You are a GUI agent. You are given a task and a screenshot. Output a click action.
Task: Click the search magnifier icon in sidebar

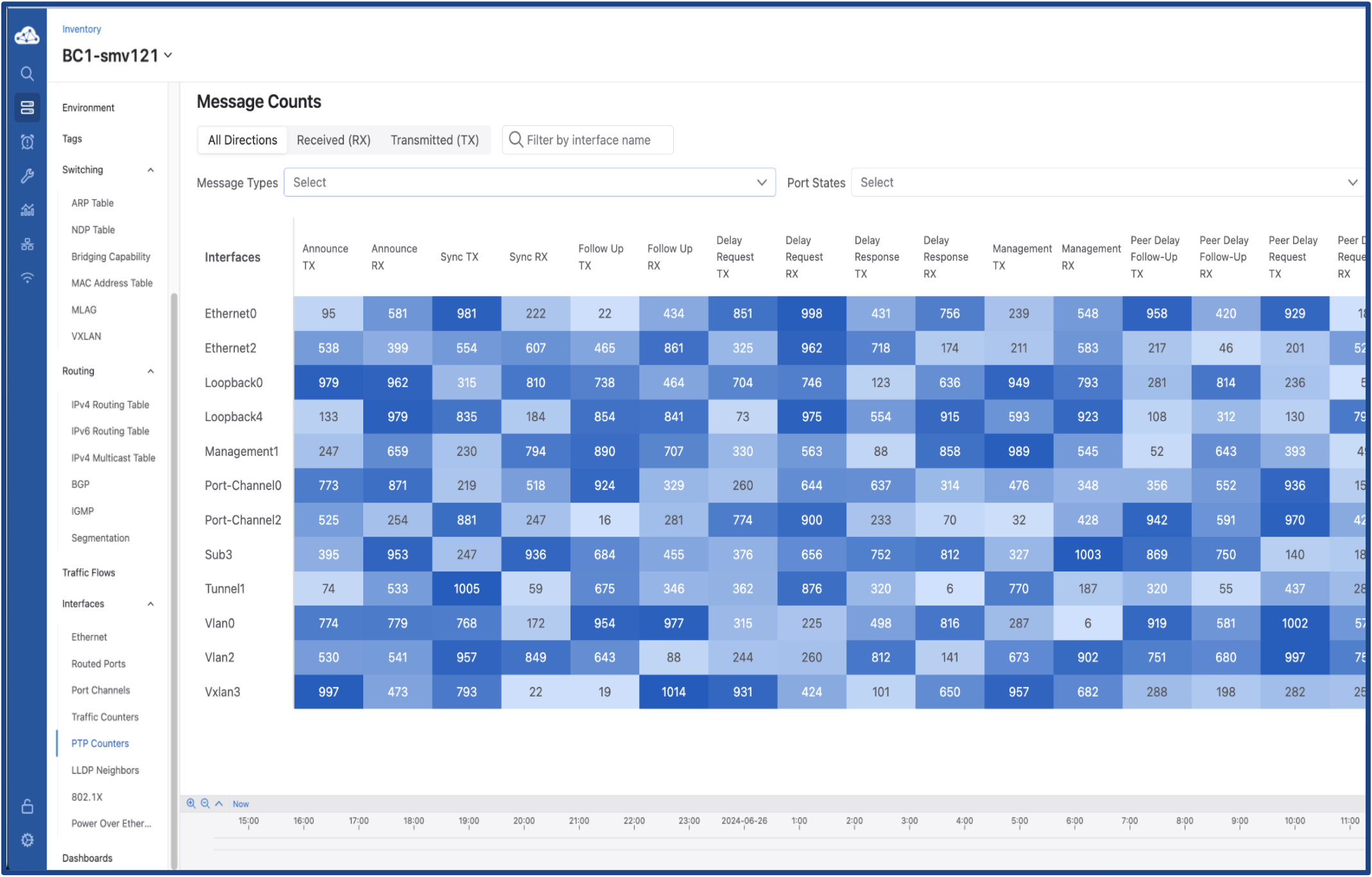coord(27,74)
